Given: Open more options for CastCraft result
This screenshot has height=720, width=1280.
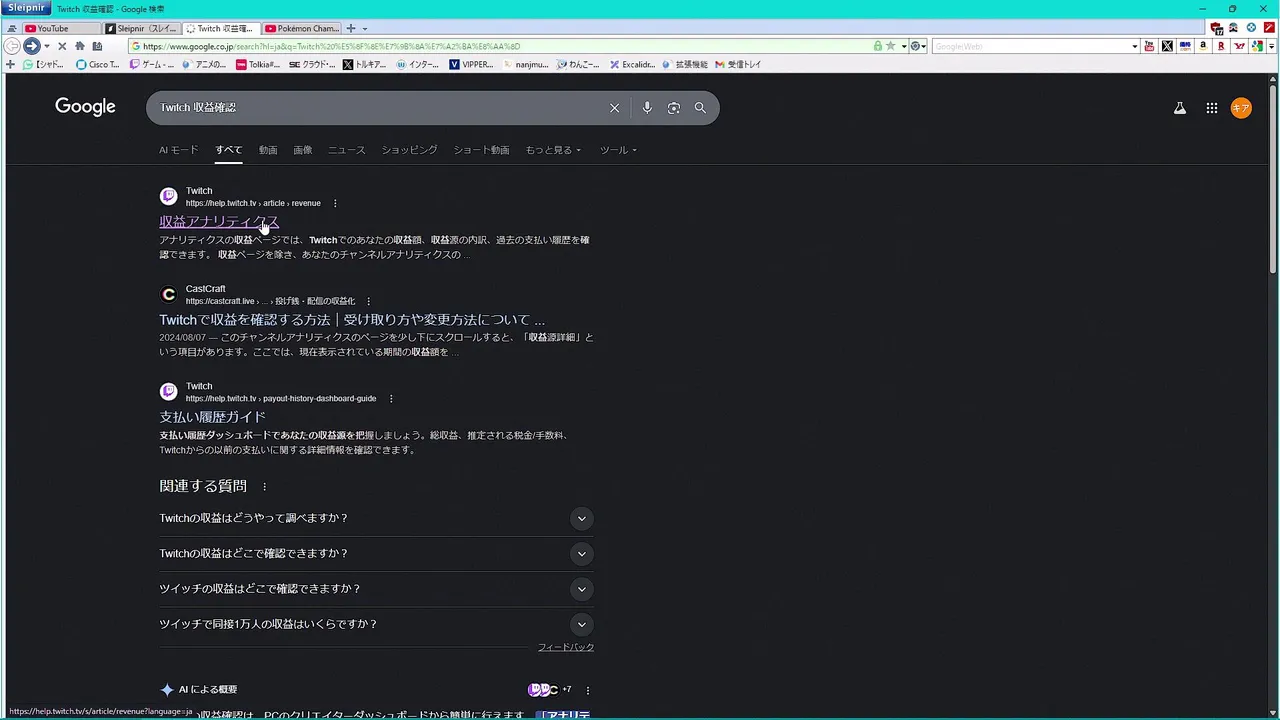Looking at the screenshot, I should tap(368, 301).
